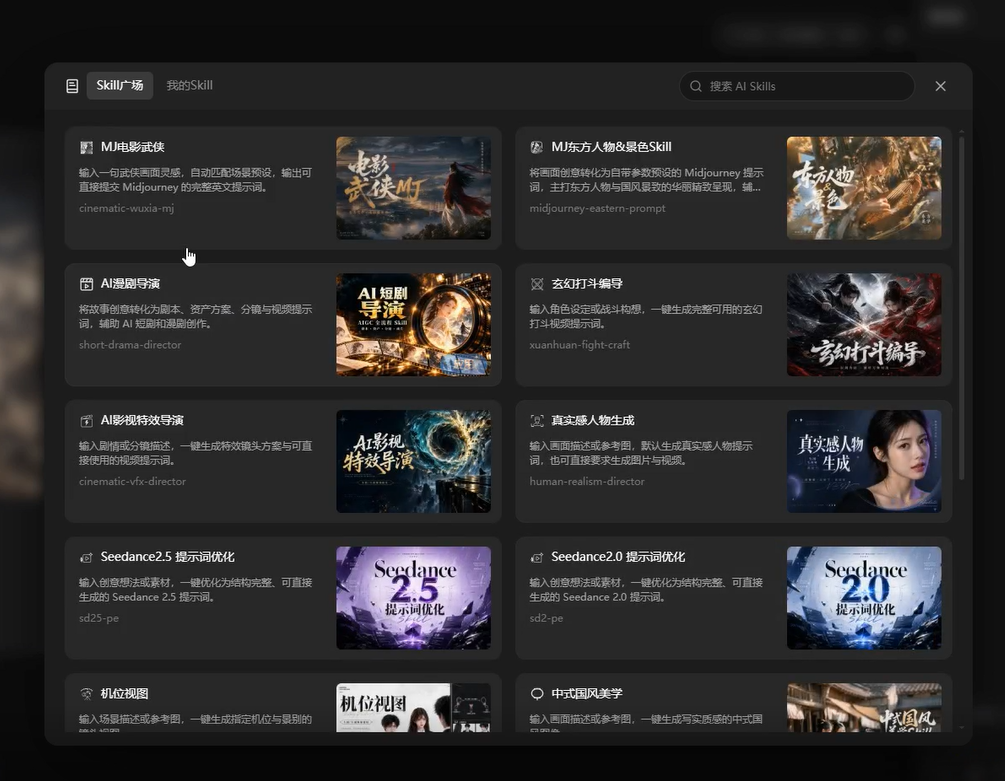The height and width of the screenshot is (781, 1005).
Task: Click the MJ电影武侠 skill icon
Action: click(x=86, y=147)
